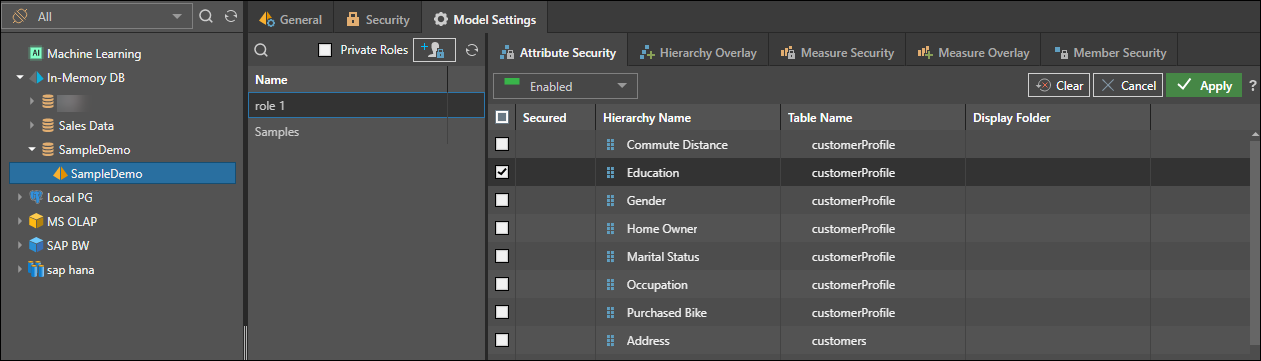
Task: Expand the sap hana node
Action: click(x=21, y=270)
